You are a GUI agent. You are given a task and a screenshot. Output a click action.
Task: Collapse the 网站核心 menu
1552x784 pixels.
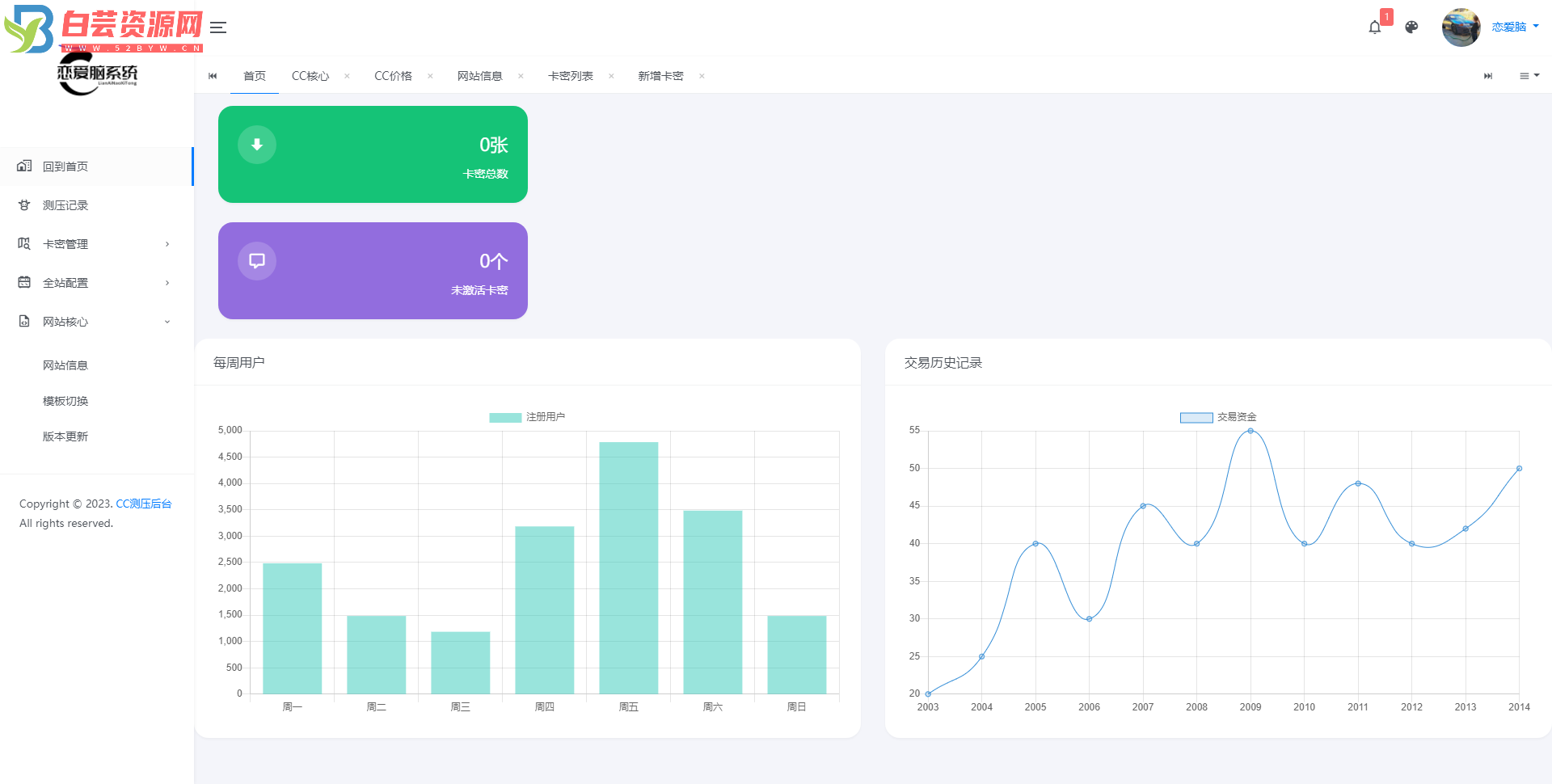(96, 322)
